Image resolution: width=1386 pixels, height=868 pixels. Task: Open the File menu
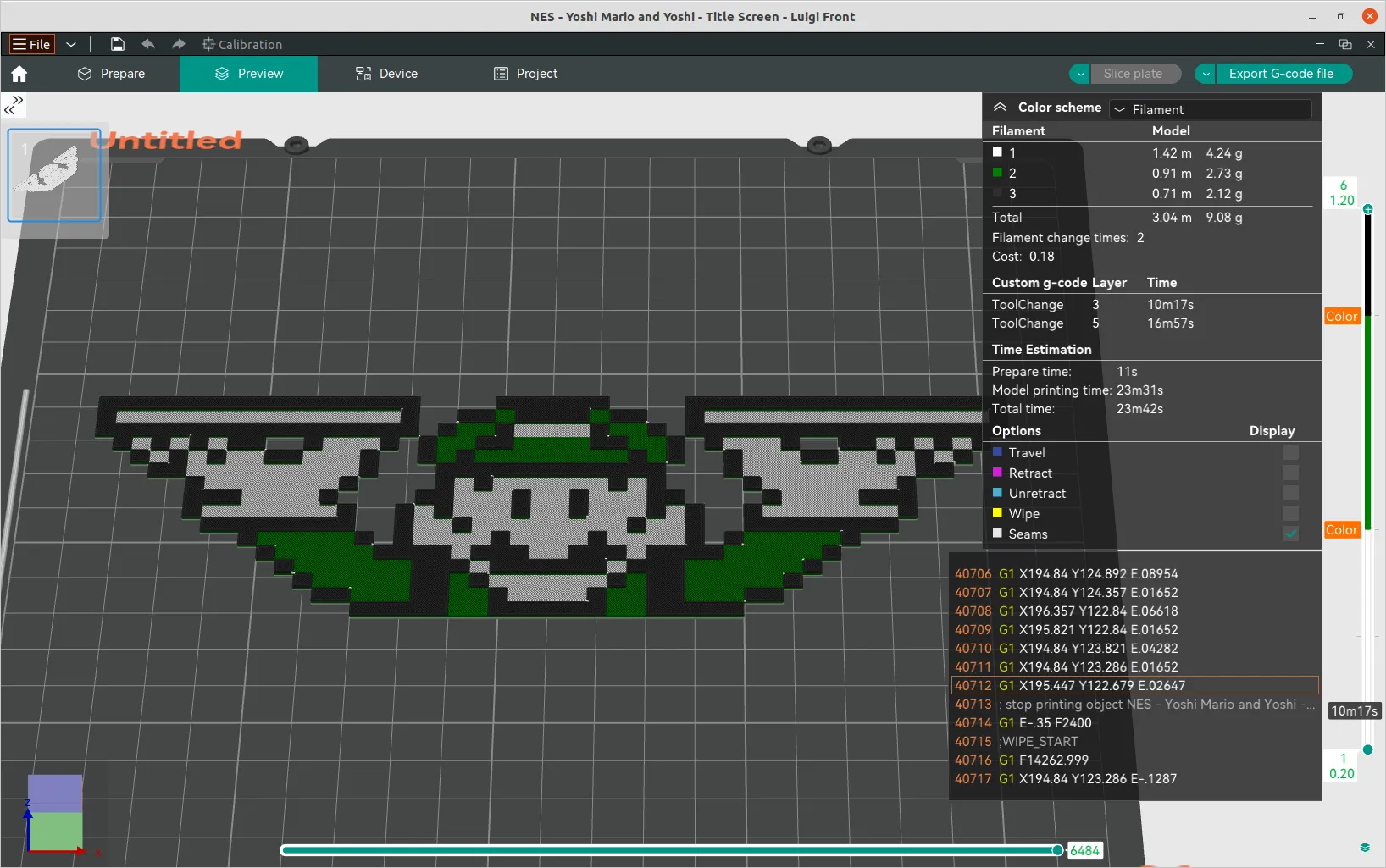[31, 44]
